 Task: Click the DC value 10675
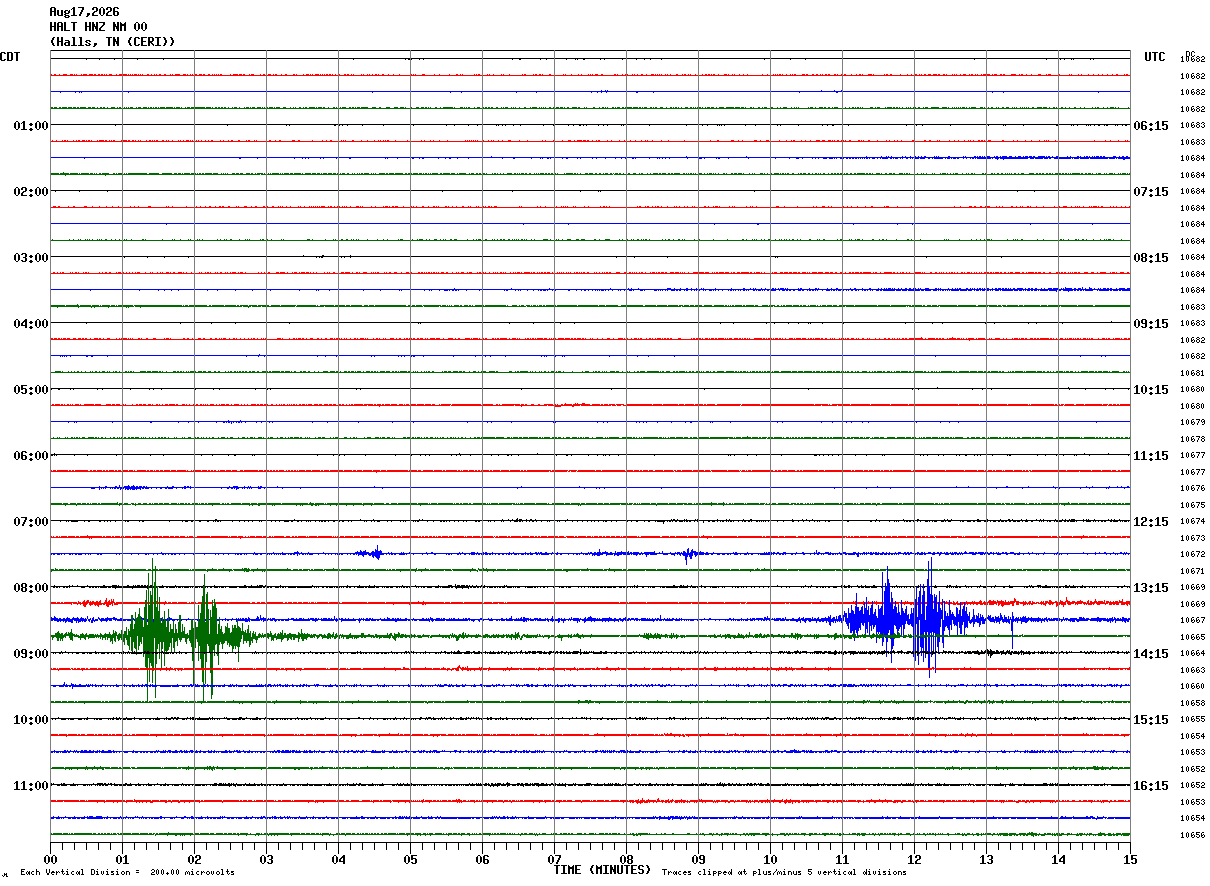pos(1192,505)
